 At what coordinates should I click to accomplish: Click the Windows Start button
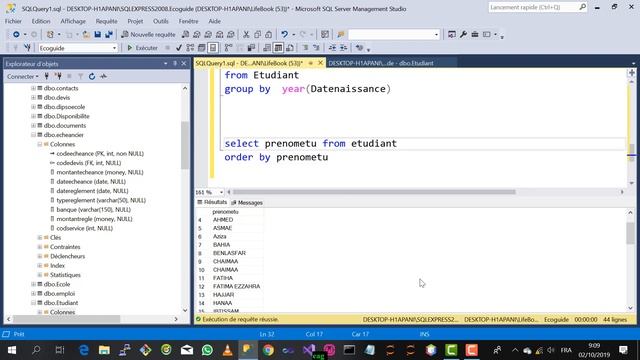[x=12, y=350]
